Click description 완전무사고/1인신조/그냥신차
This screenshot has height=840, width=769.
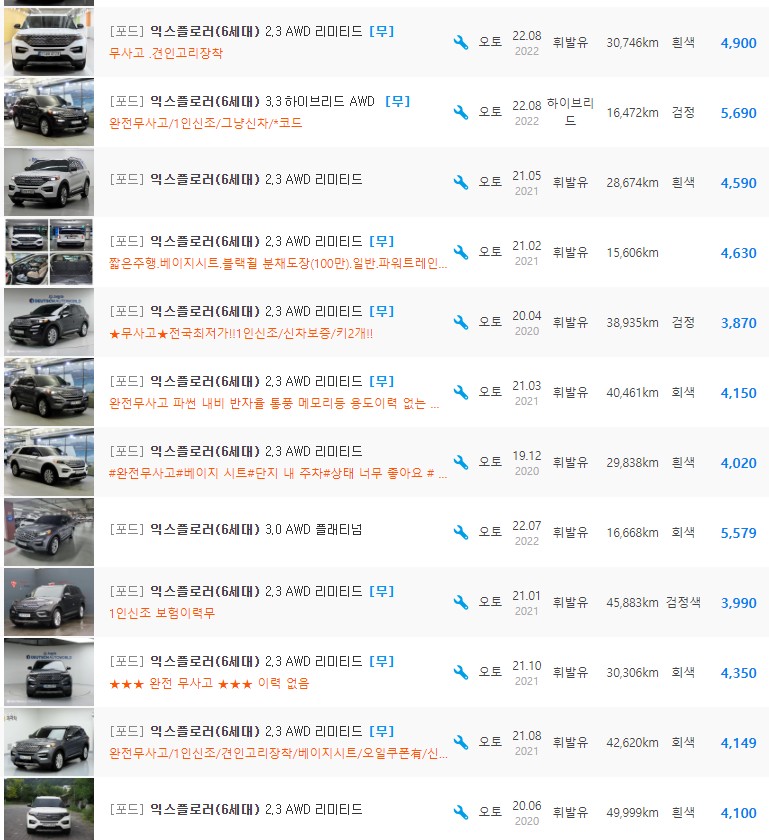point(205,123)
